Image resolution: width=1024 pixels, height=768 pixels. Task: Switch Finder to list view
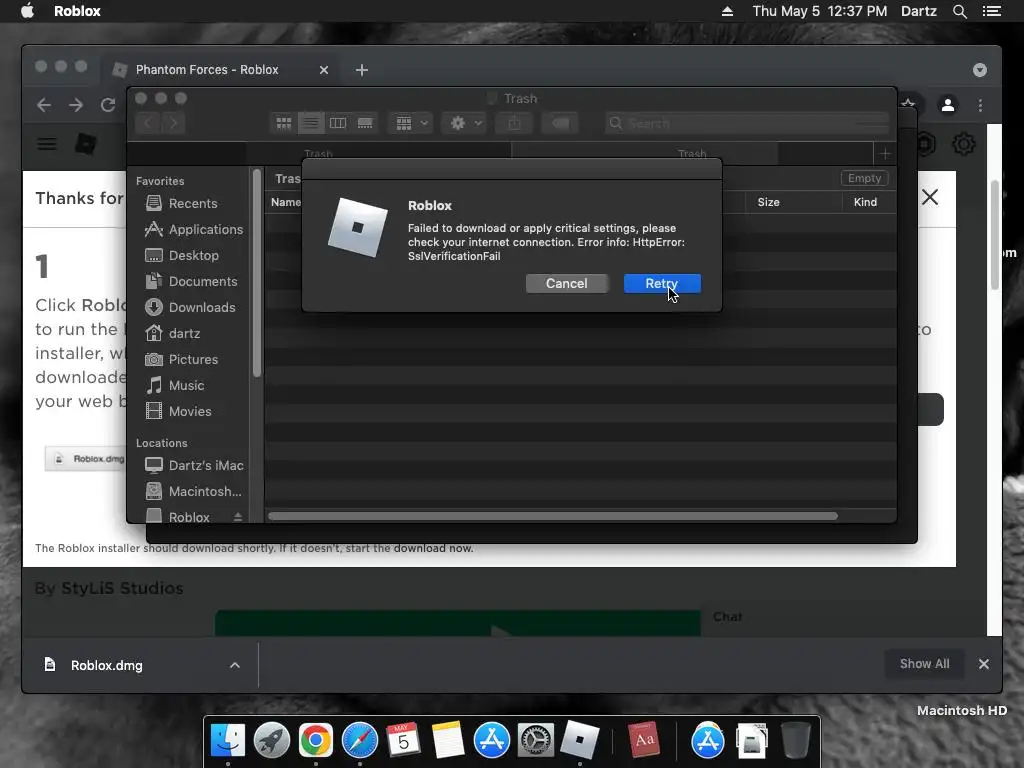[x=311, y=123]
